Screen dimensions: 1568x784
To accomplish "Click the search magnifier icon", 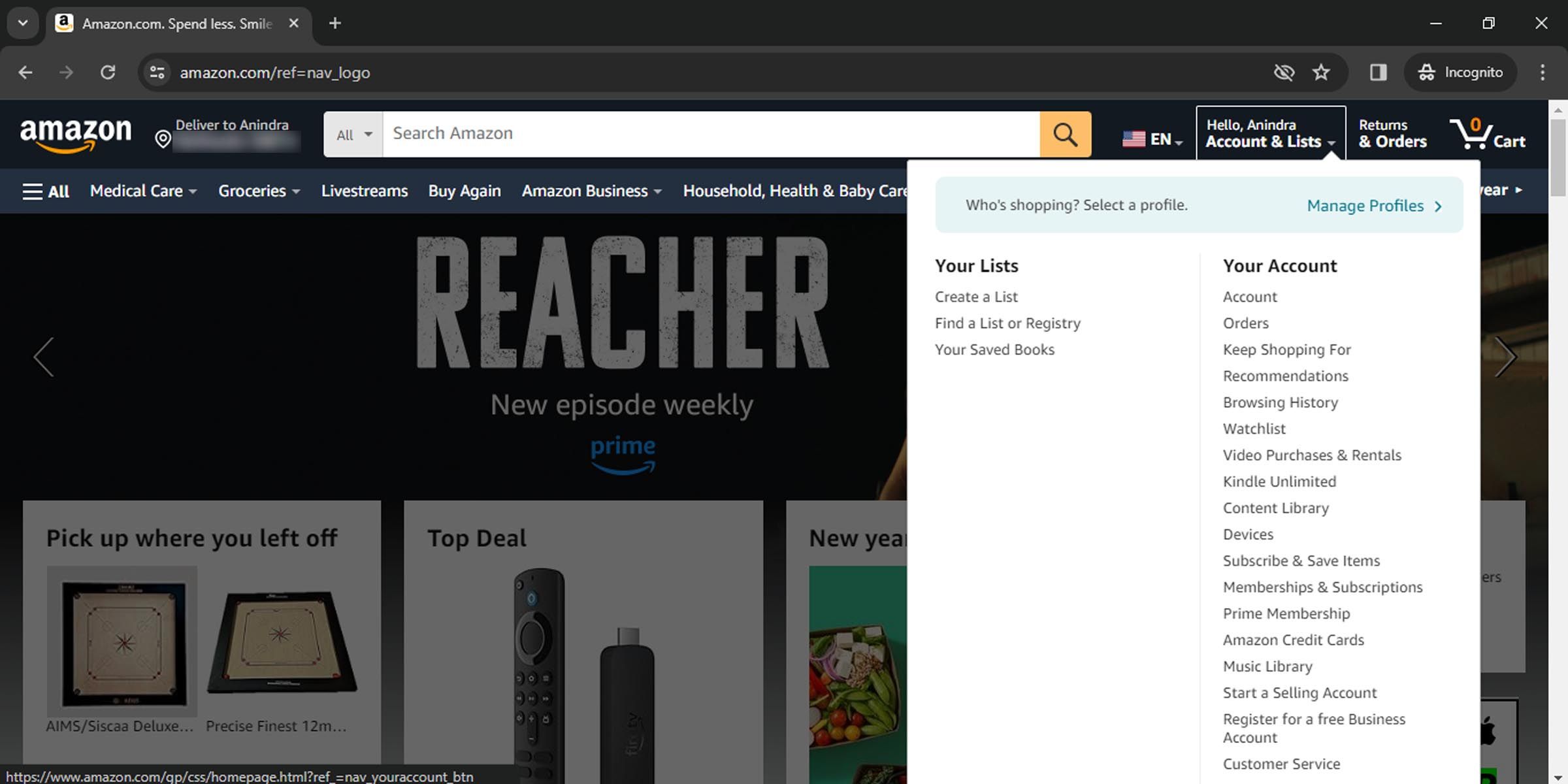I will tap(1065, 133).
